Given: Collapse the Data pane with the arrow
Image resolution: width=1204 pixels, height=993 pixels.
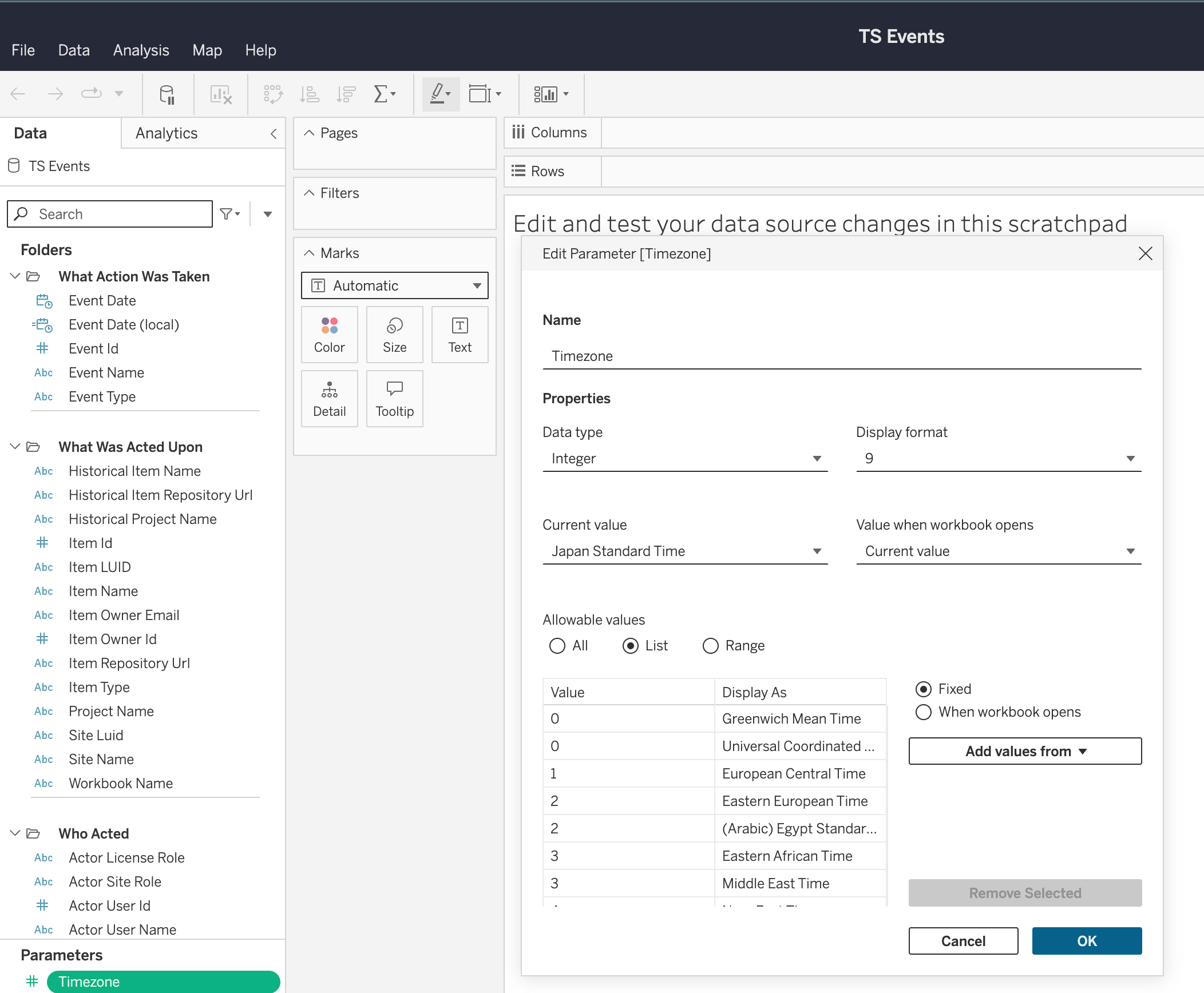Looking at the screenshot, I should click(274, 134).
